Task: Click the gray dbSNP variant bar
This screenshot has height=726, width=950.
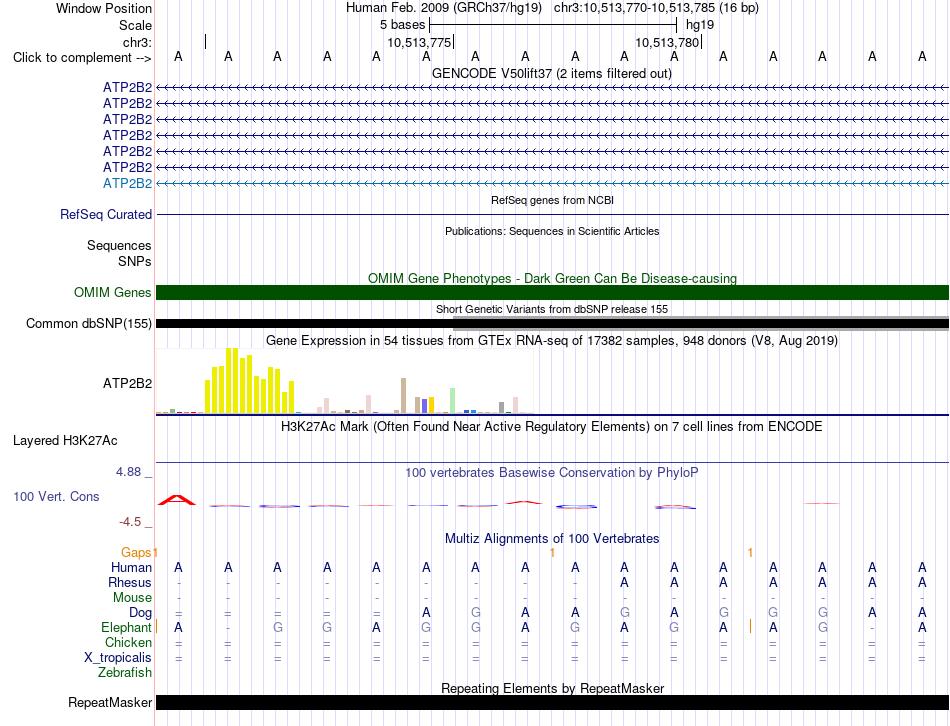Action: coord(701,323)
